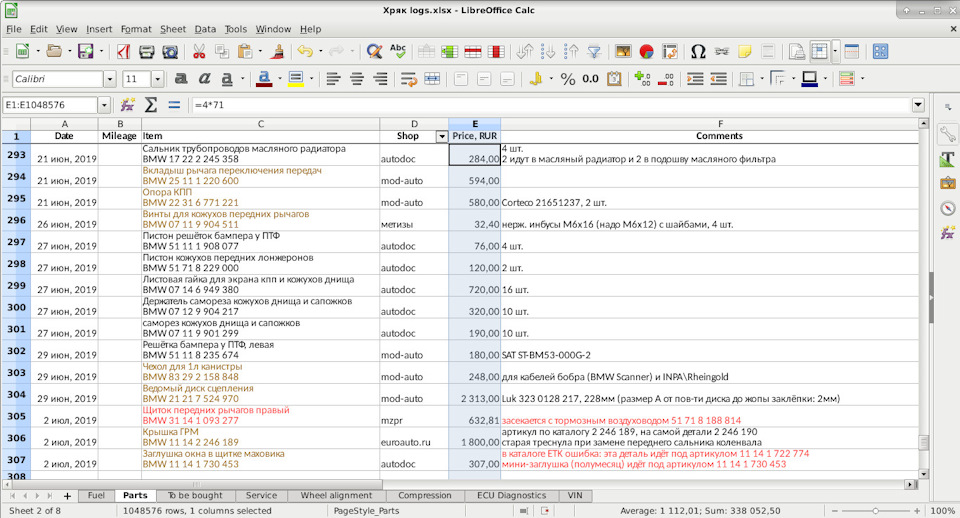The height and width of the screenshot is (518, 960).
Task: Toggle print preview
Action: [x=170, y=51]
